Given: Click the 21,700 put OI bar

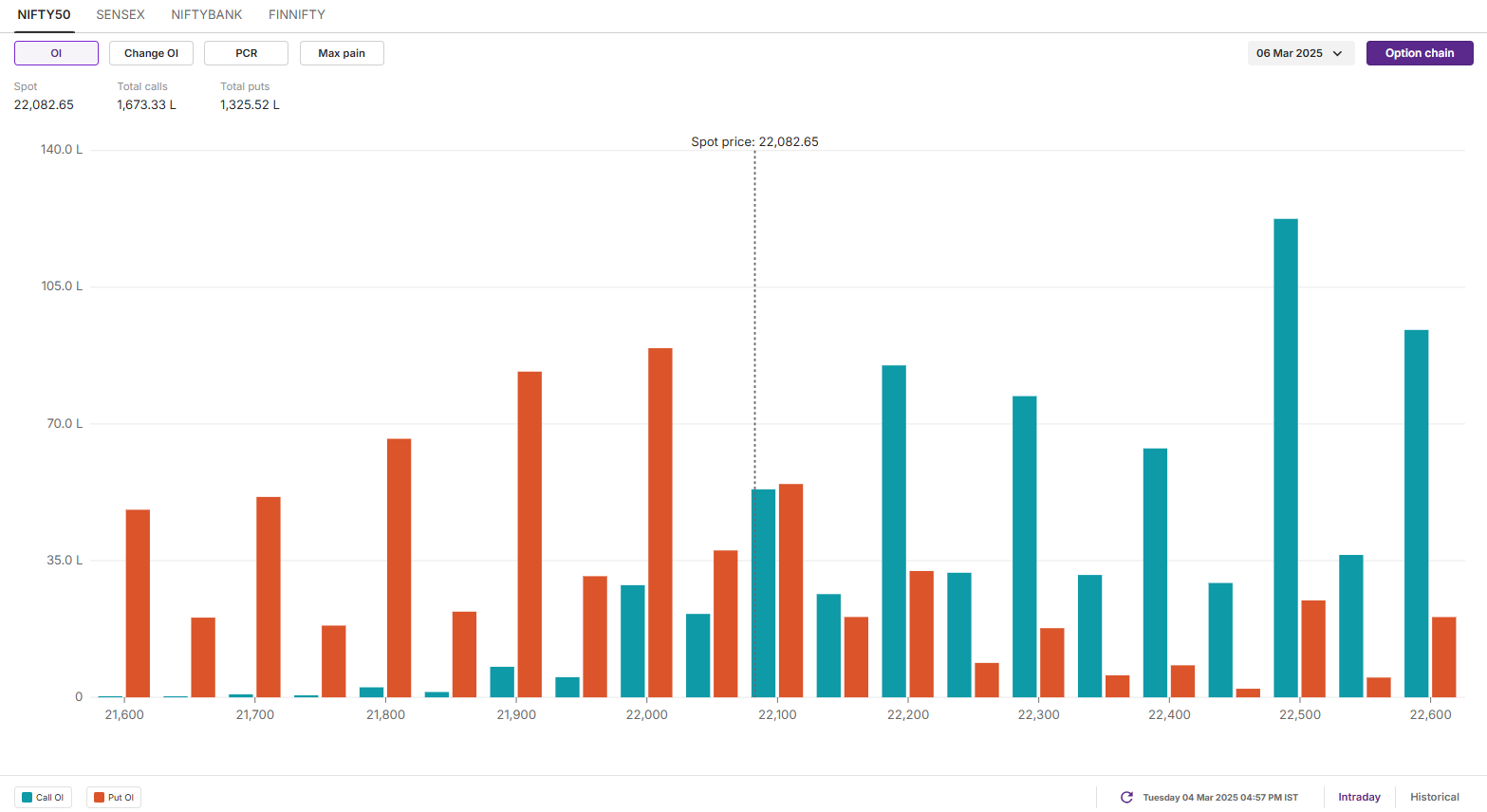Looking at the screenshot, I should (269, 597).
